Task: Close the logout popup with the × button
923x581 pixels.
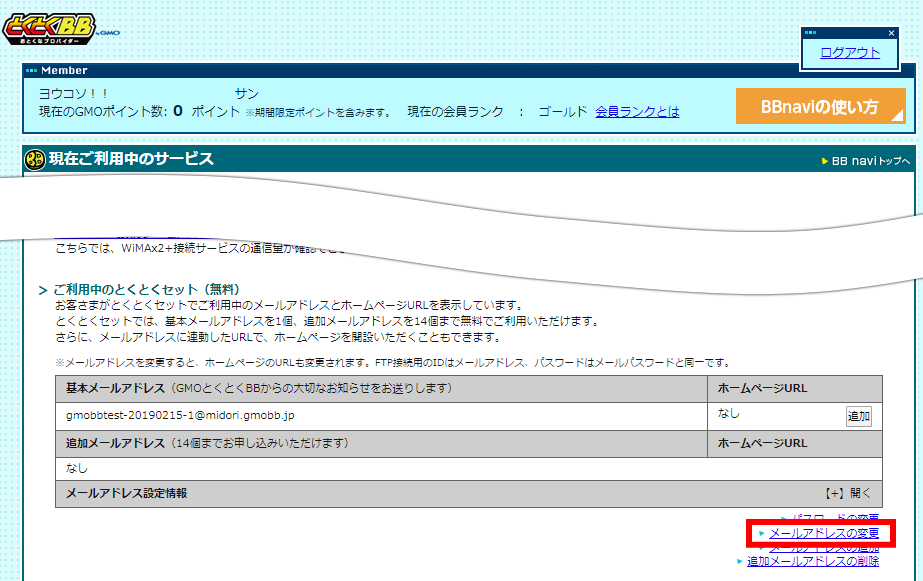Action: coord(890,32)
